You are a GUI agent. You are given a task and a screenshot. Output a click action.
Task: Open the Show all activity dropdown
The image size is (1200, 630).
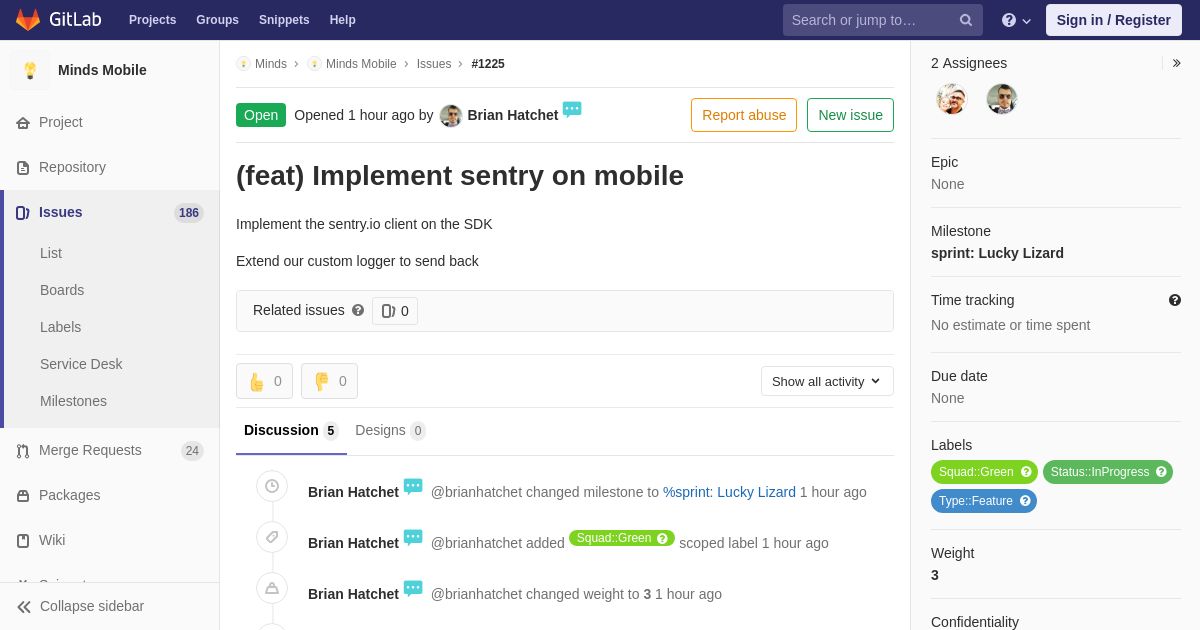pos(827,381)
